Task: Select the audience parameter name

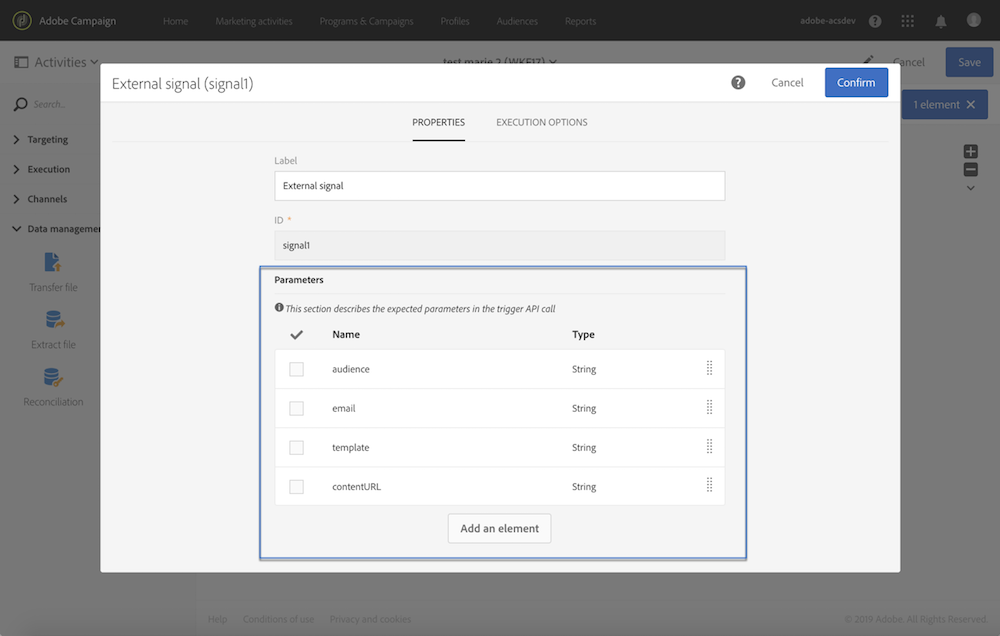Action: (x=350, y=369)
